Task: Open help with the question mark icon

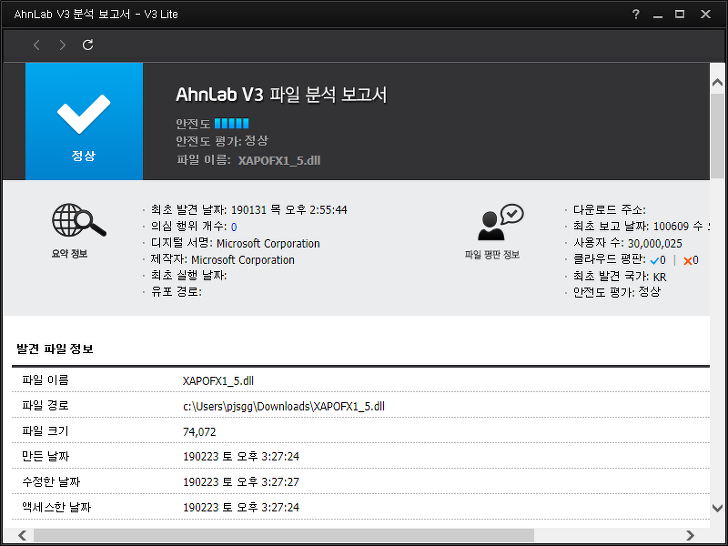Action: pos(636,14)
